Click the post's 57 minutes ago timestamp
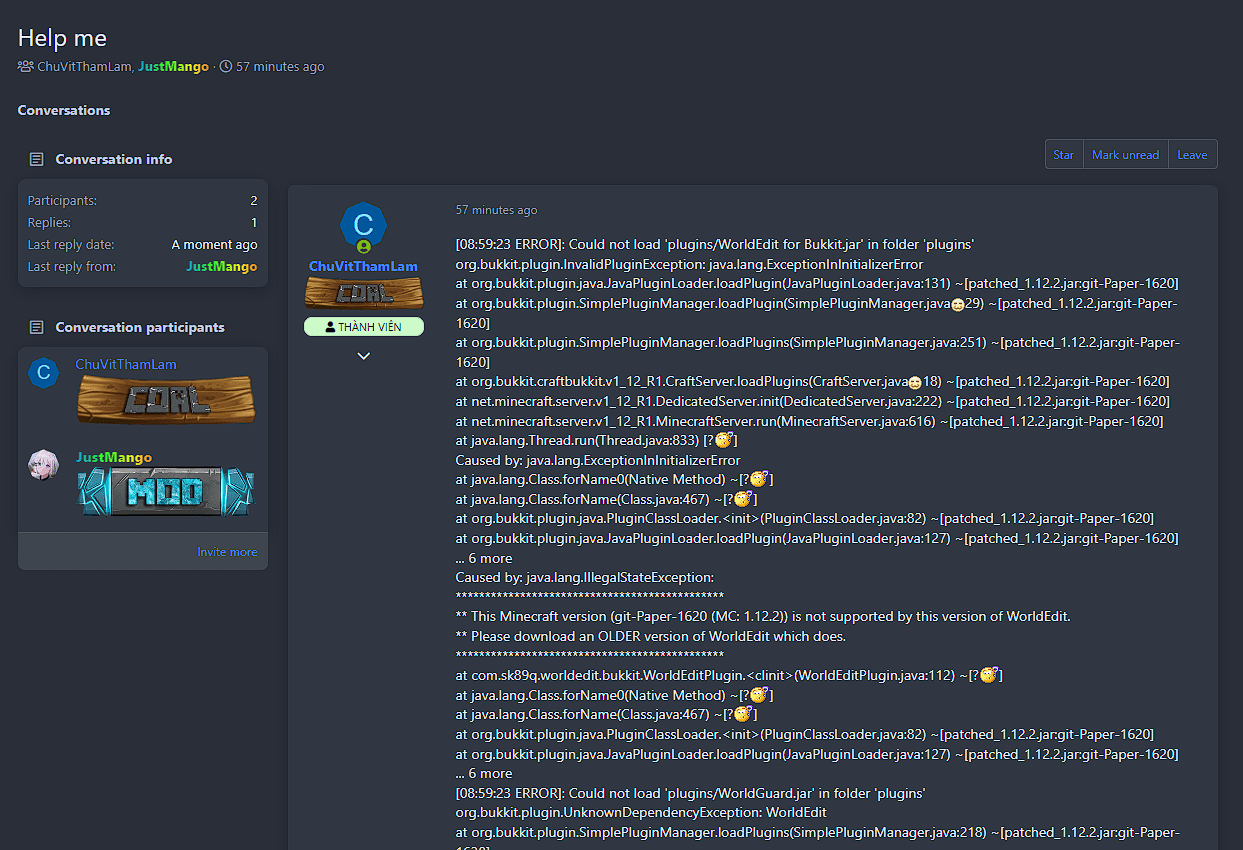 [x=496, y=210]
